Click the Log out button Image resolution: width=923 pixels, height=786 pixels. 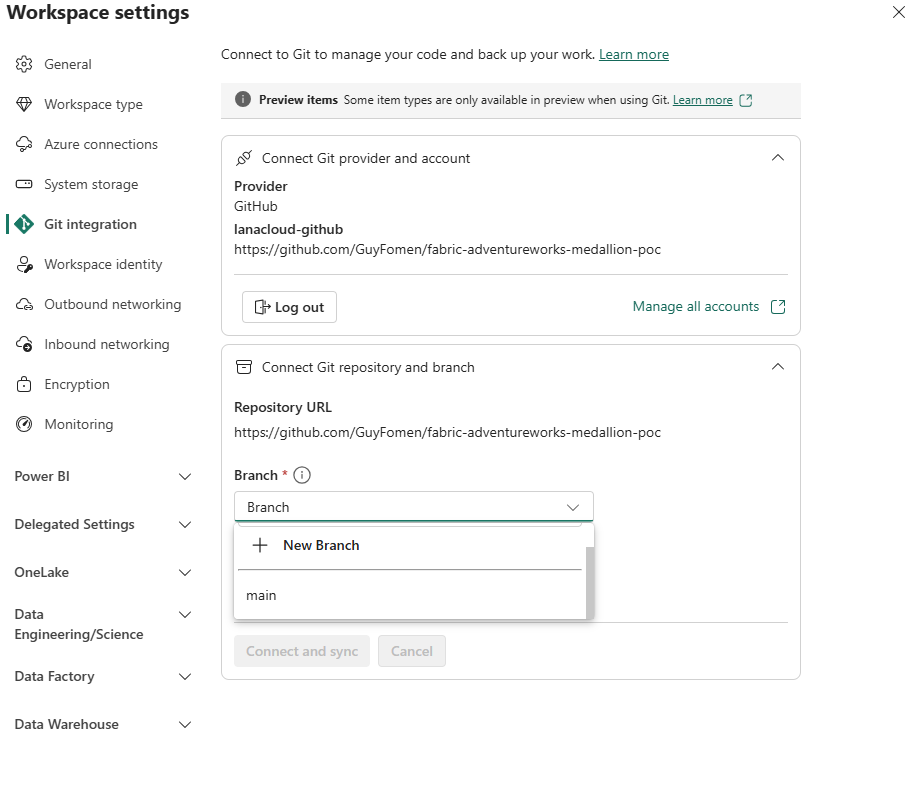289,307
